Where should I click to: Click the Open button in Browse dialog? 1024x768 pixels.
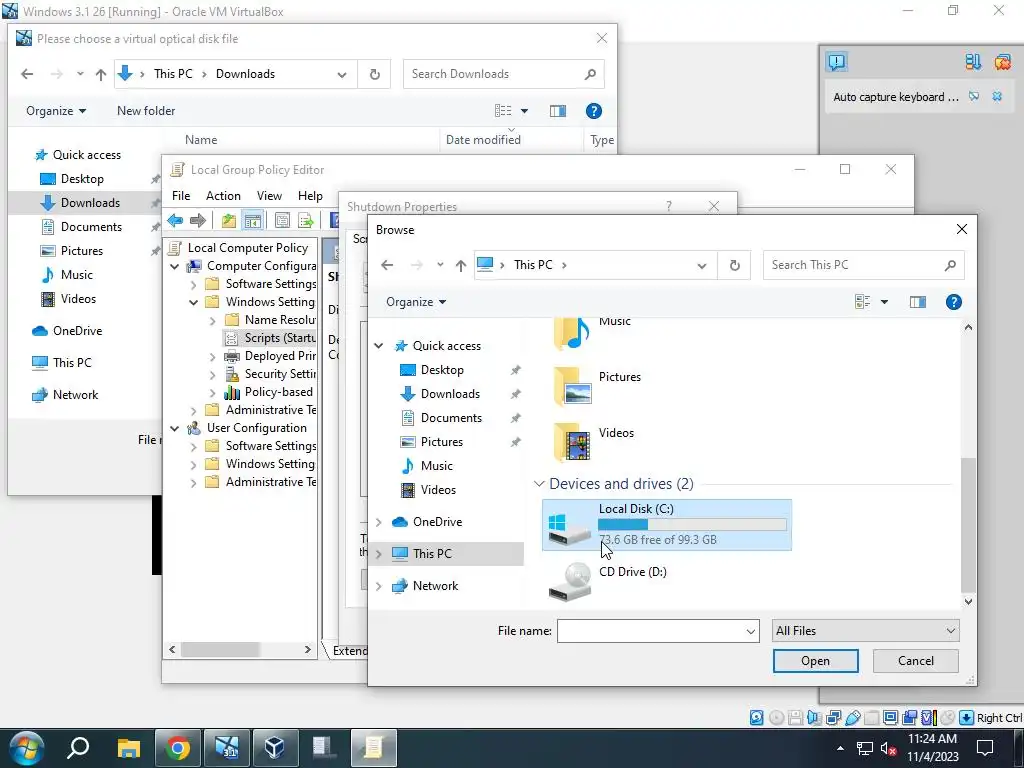click(x=816, y=661)
